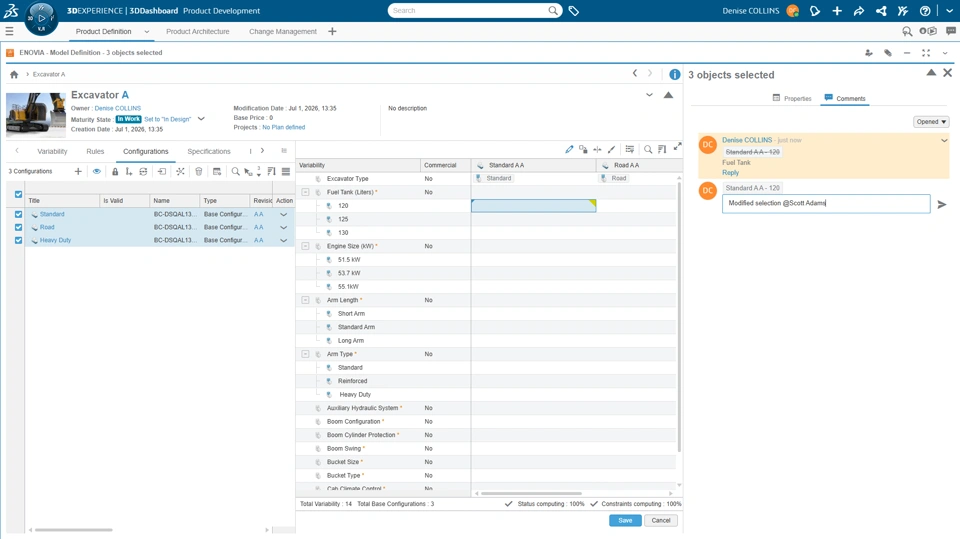Open notifications bell in the top bar
Image resolution: width=960 pixels, height=539 pixels.
pyautogui.click(x=814, y=10)
